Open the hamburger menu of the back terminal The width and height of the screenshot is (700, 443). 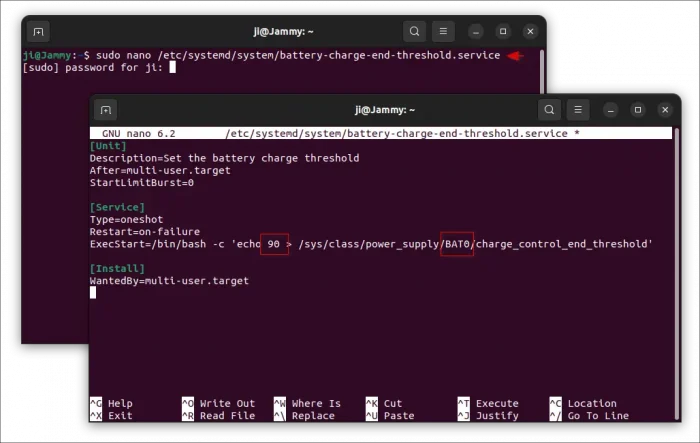coord(444,32)
